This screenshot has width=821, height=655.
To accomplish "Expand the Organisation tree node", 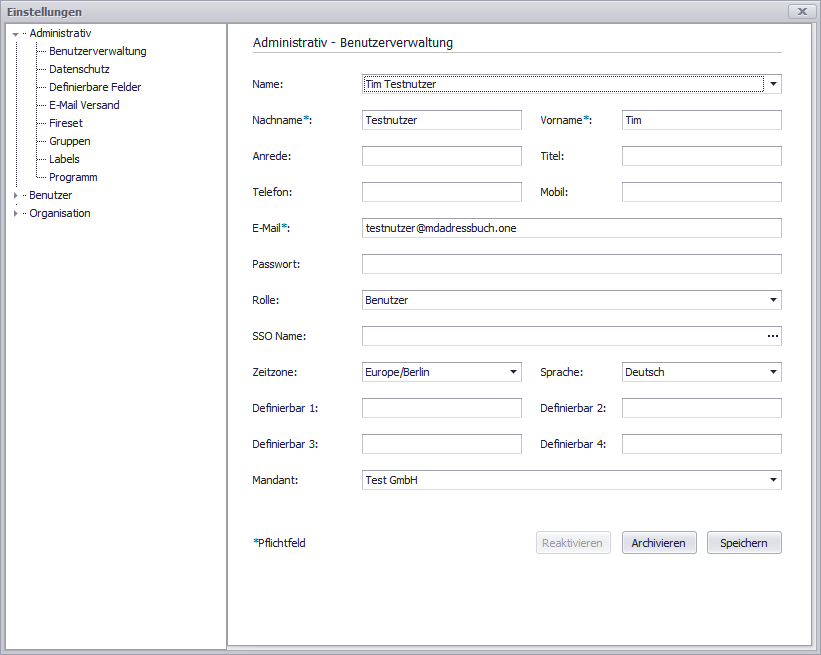I will [16, 214].
